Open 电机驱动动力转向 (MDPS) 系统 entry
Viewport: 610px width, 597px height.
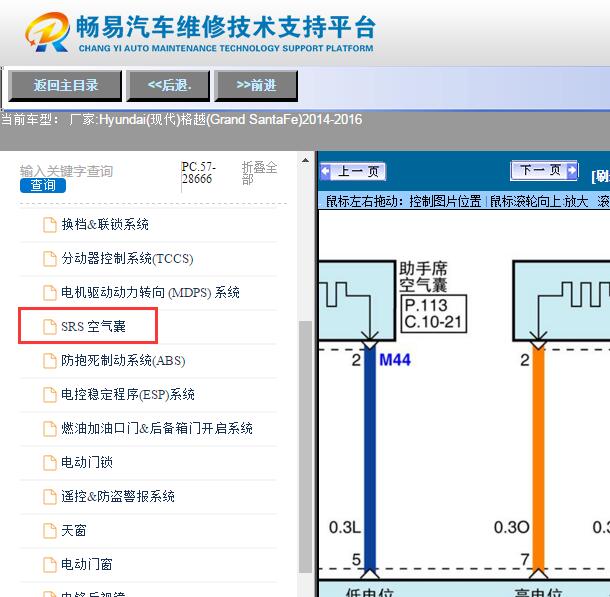[x=150, y=292]
